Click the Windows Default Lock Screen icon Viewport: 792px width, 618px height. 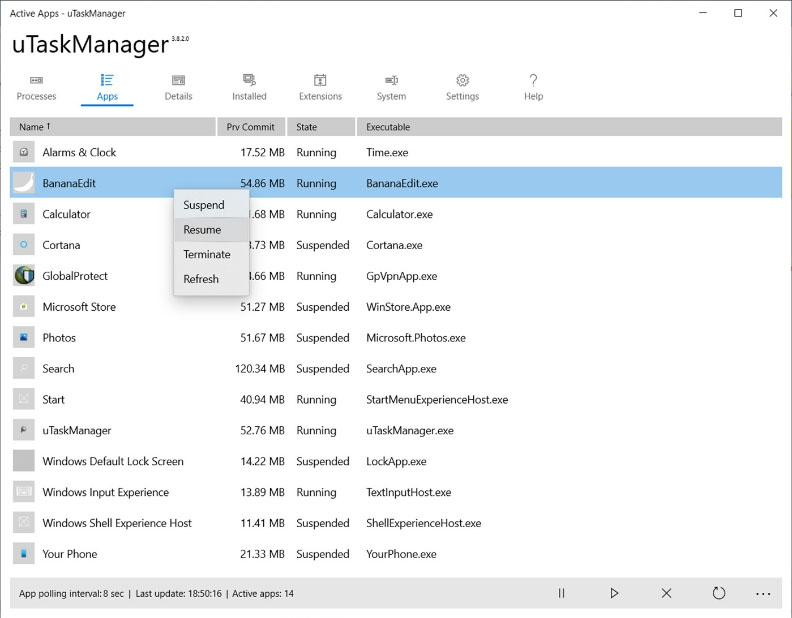coord(24,461)
